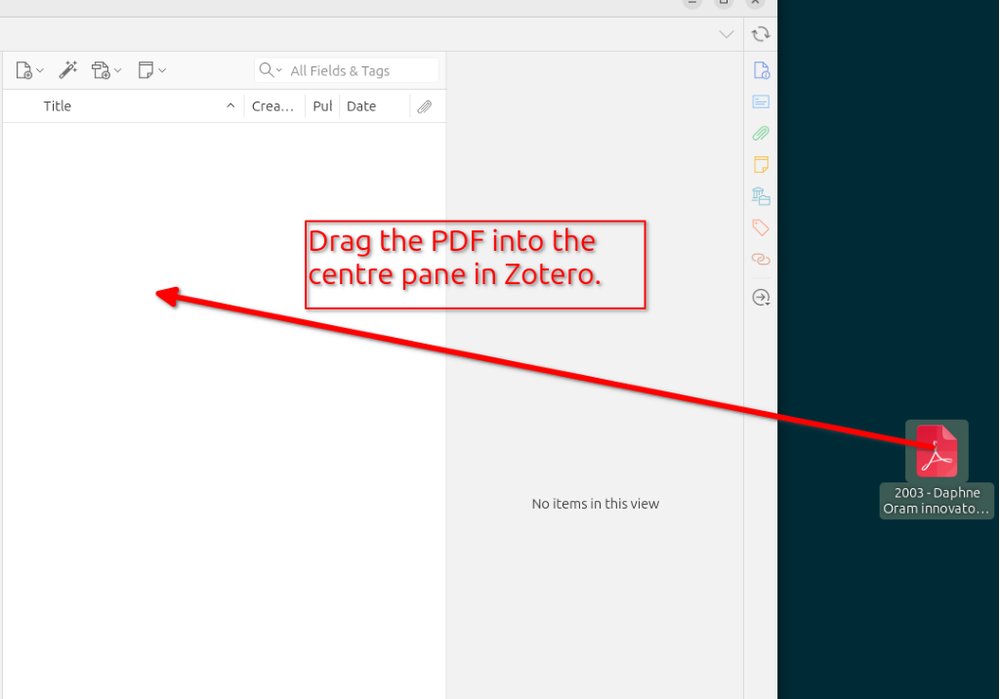Screen dimensions: 1000x699
Task: Sort by the Publication column header
Action: pyautogui.click(x=322, y=107)
